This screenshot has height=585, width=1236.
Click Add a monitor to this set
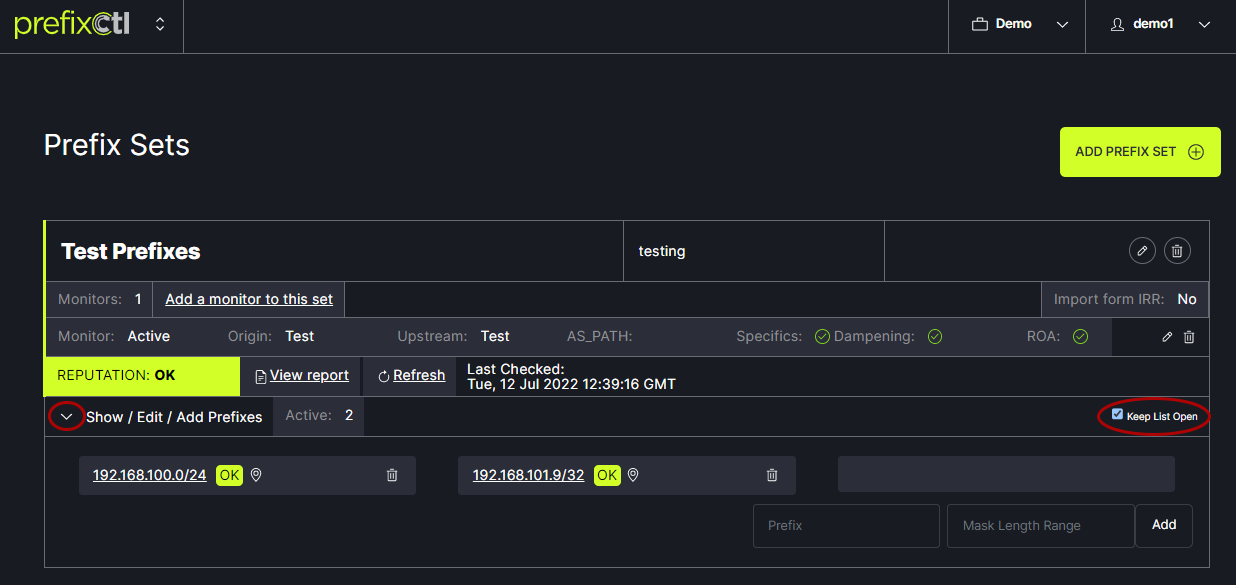click(249, 299)
